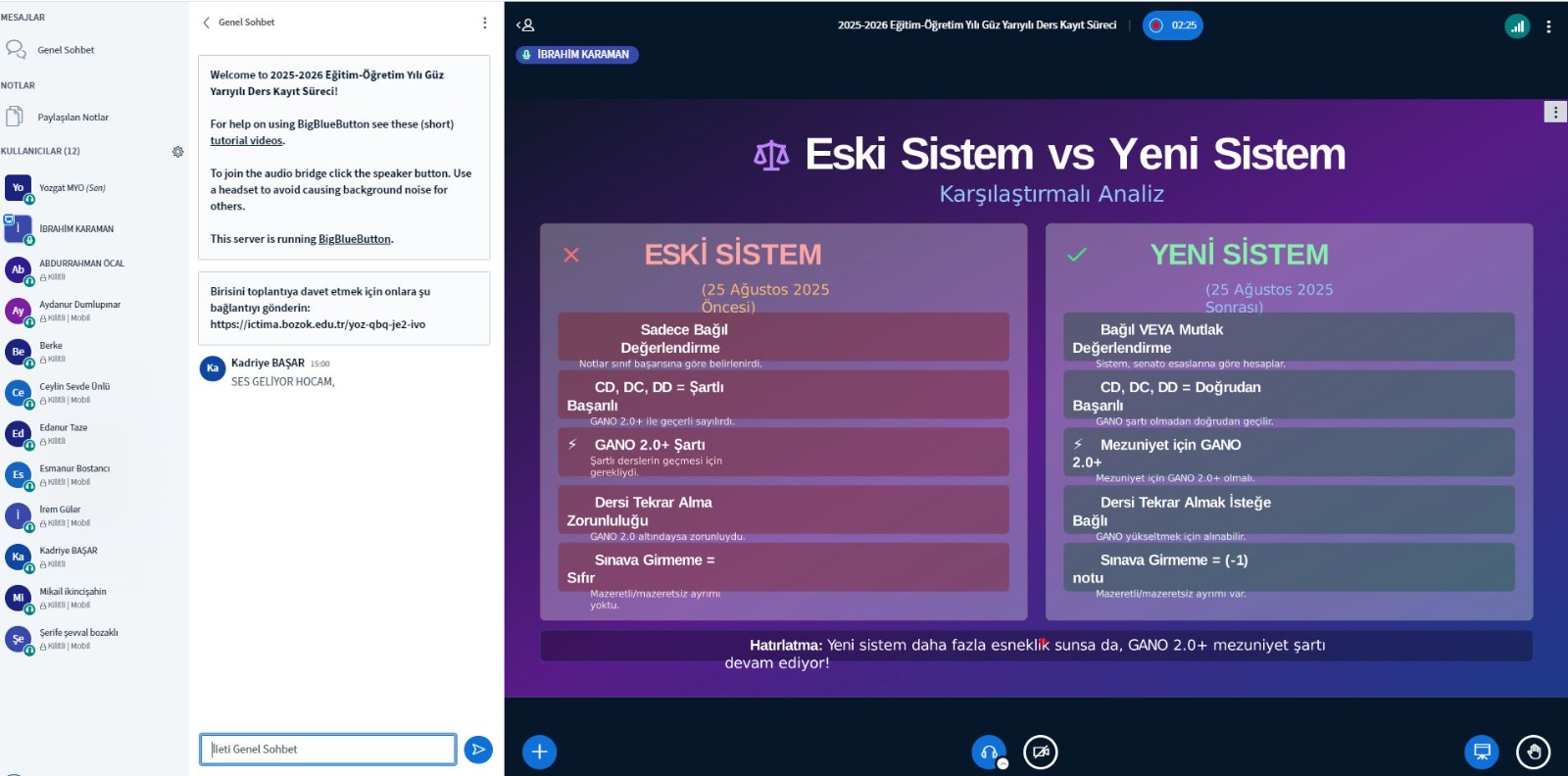Toggle webcam sharing button
Image resolution: width=1568 pixels, height=776 pixels.
click(x=1041, y=752)
